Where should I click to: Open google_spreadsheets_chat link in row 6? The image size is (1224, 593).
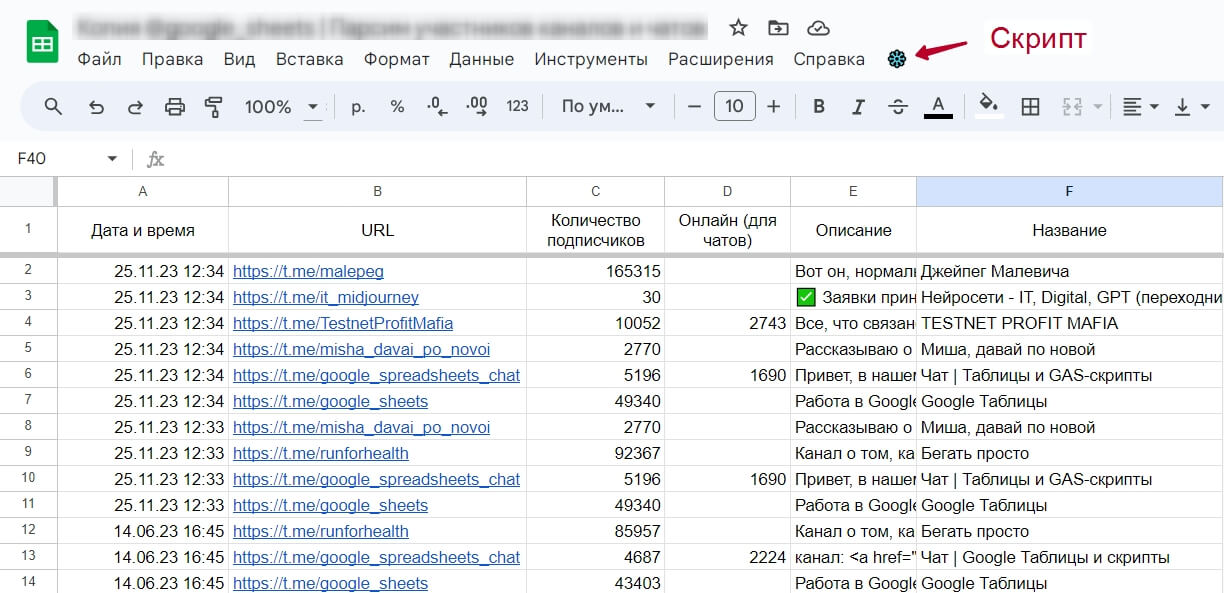pos(376,375)
